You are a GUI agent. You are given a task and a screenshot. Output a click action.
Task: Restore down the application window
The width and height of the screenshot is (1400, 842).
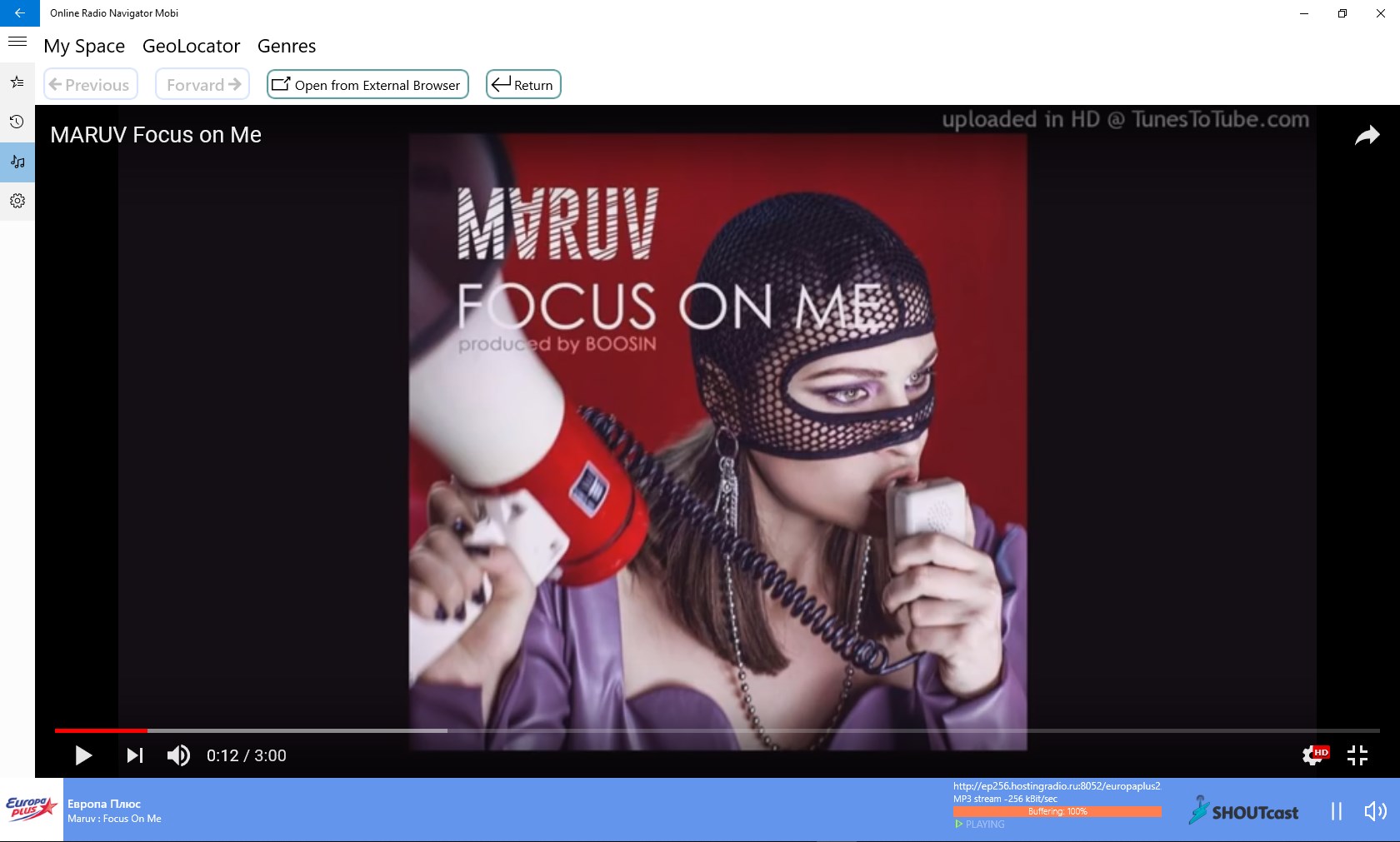tap(1342, 13)
